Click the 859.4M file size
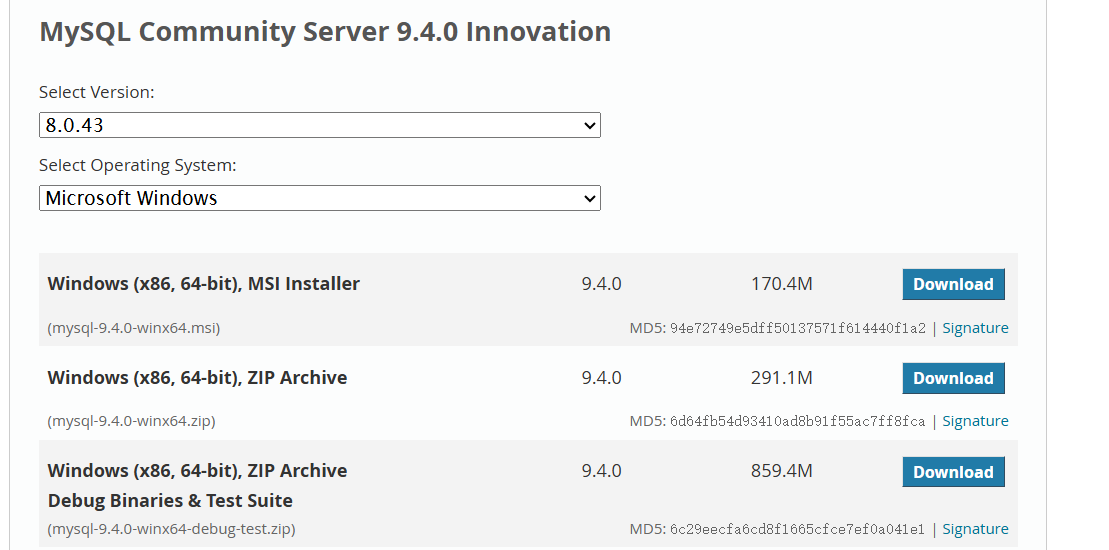Image resolution: width=1109 pixels, height=550 pixels. (782, 471)
